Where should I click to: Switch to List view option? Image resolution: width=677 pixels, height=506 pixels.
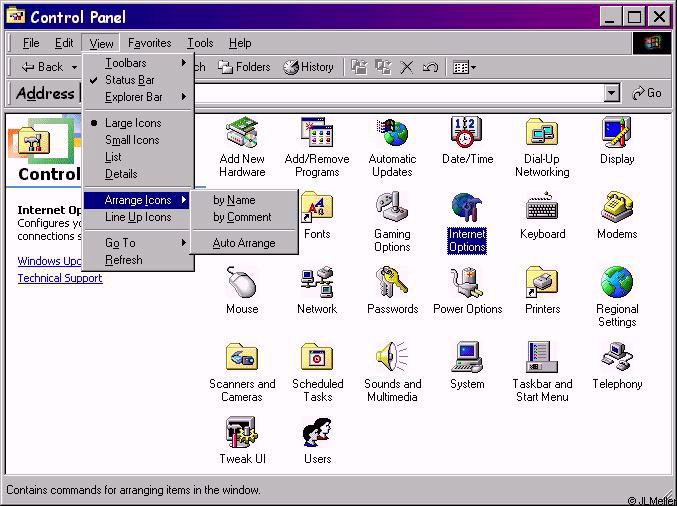pos(138,157)
